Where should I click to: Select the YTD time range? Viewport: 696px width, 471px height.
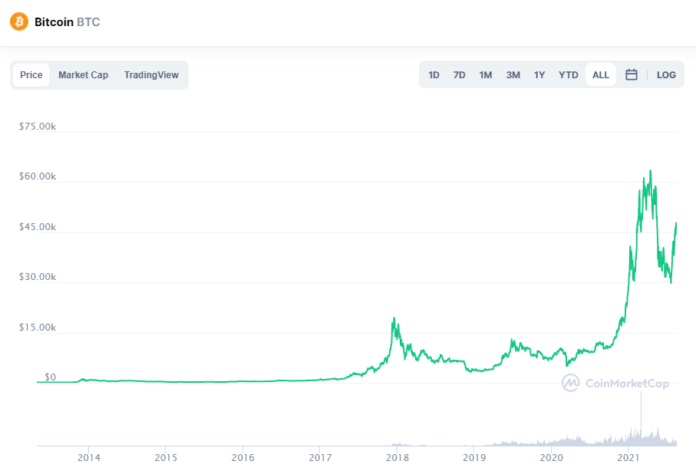pos(568,75)
